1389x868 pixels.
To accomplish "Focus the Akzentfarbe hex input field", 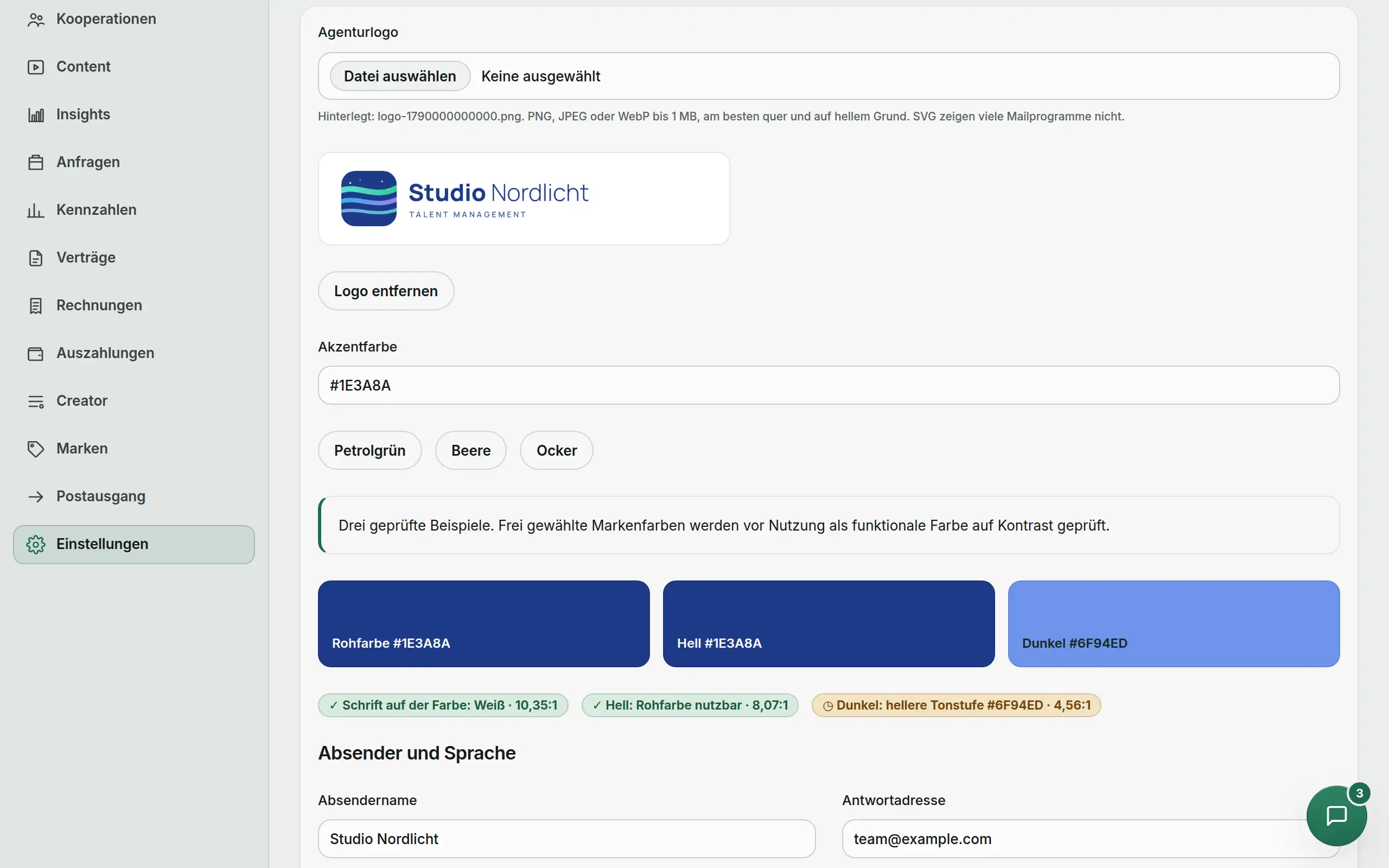I will [x=829, y=385].
